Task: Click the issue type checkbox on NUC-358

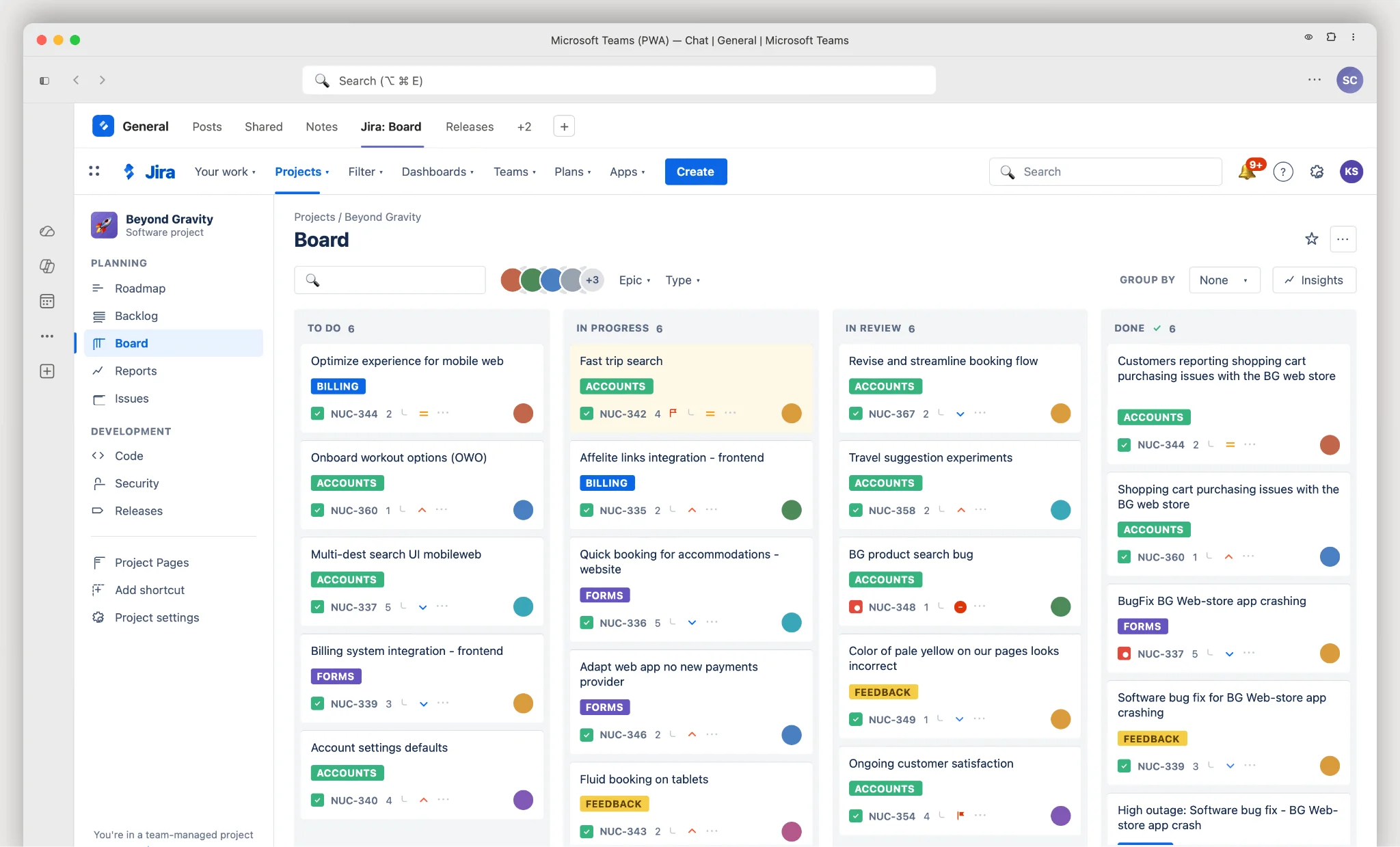Action: click(855, 510)
